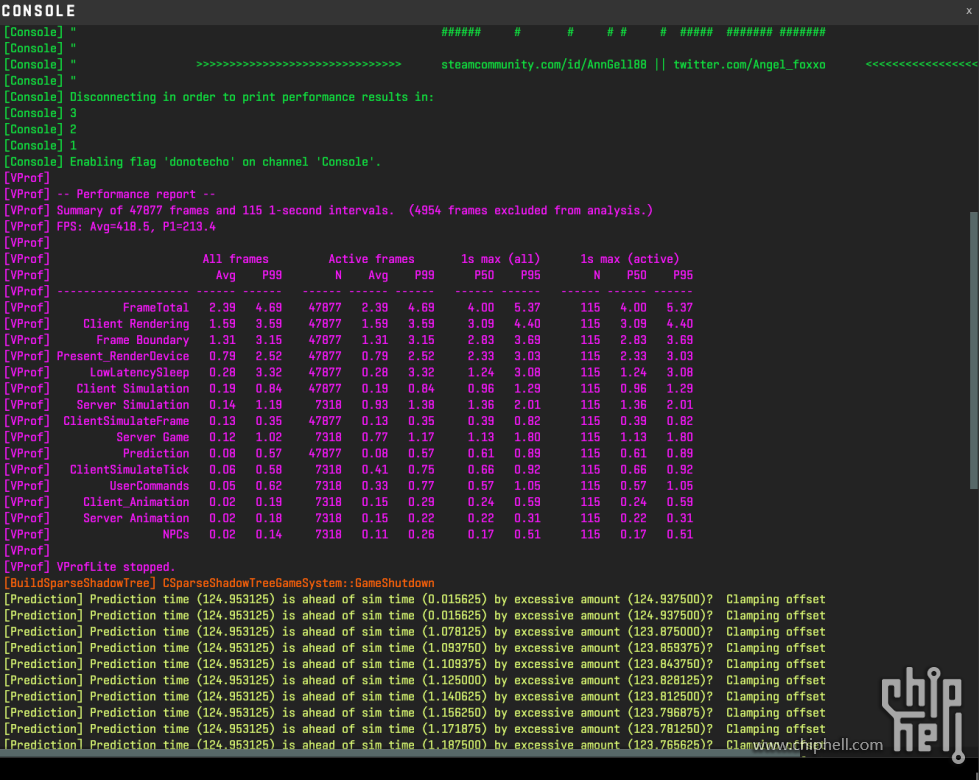Click the CSparseShadowTreeGameSystem::GameShutdown text
This screenshot has height=780, width=979.
point(298,584)
